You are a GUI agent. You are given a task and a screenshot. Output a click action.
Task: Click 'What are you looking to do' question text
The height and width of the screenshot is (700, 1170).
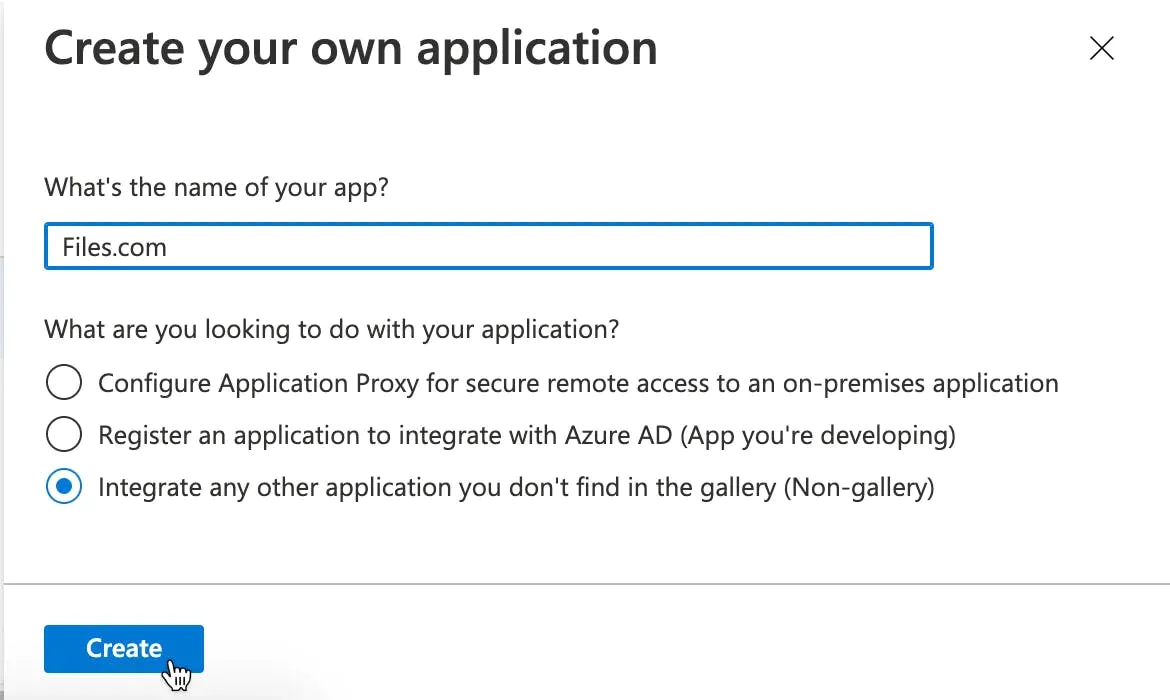point(331,329)
